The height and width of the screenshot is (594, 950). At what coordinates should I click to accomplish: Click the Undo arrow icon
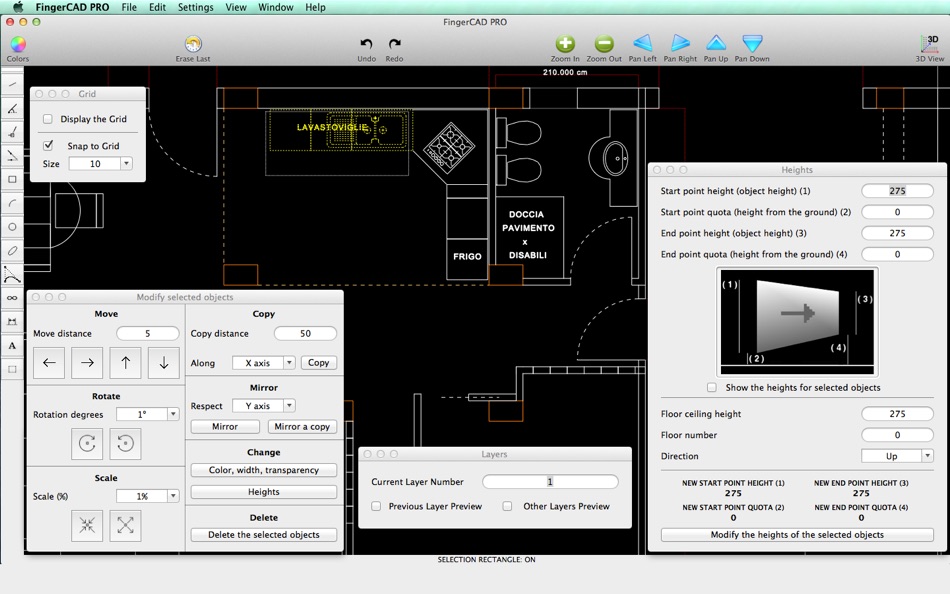(x=366, y=44)
